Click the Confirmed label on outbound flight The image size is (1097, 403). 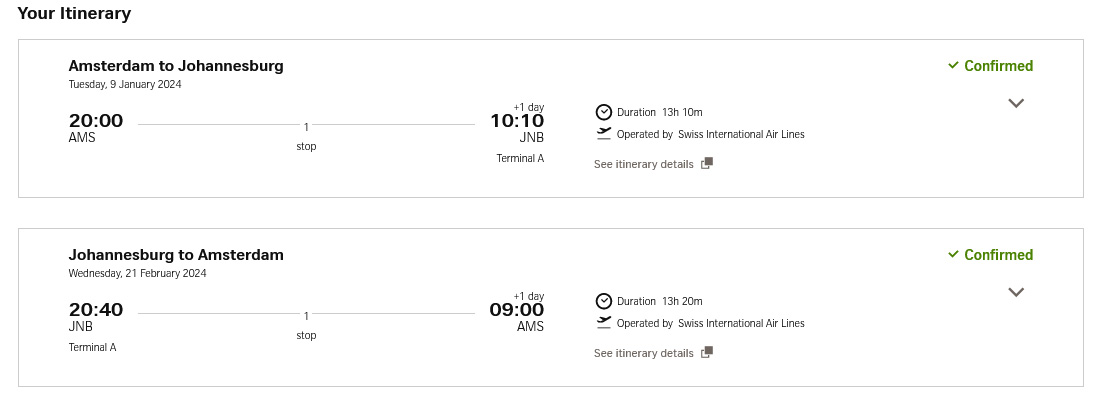point(998,66)
